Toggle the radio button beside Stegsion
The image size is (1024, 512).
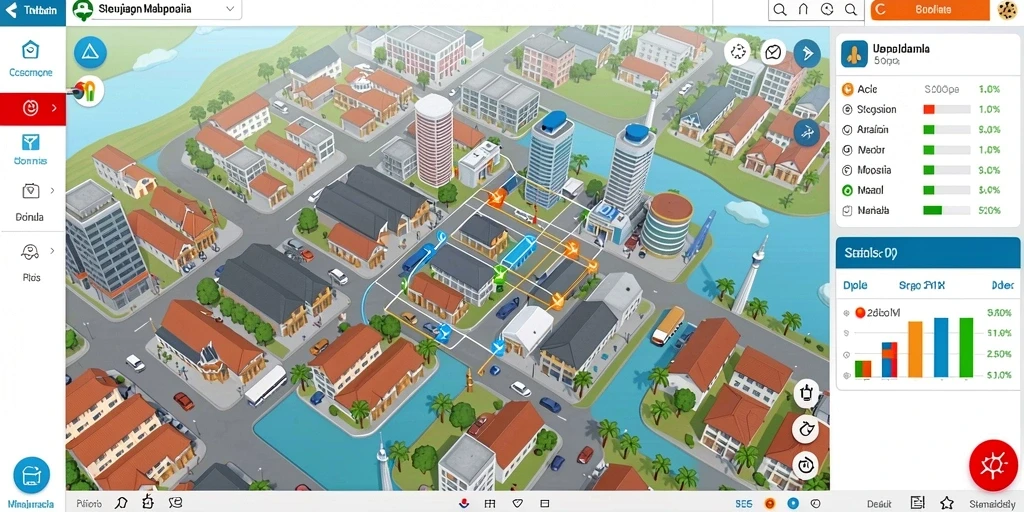[x=848, y=110]
